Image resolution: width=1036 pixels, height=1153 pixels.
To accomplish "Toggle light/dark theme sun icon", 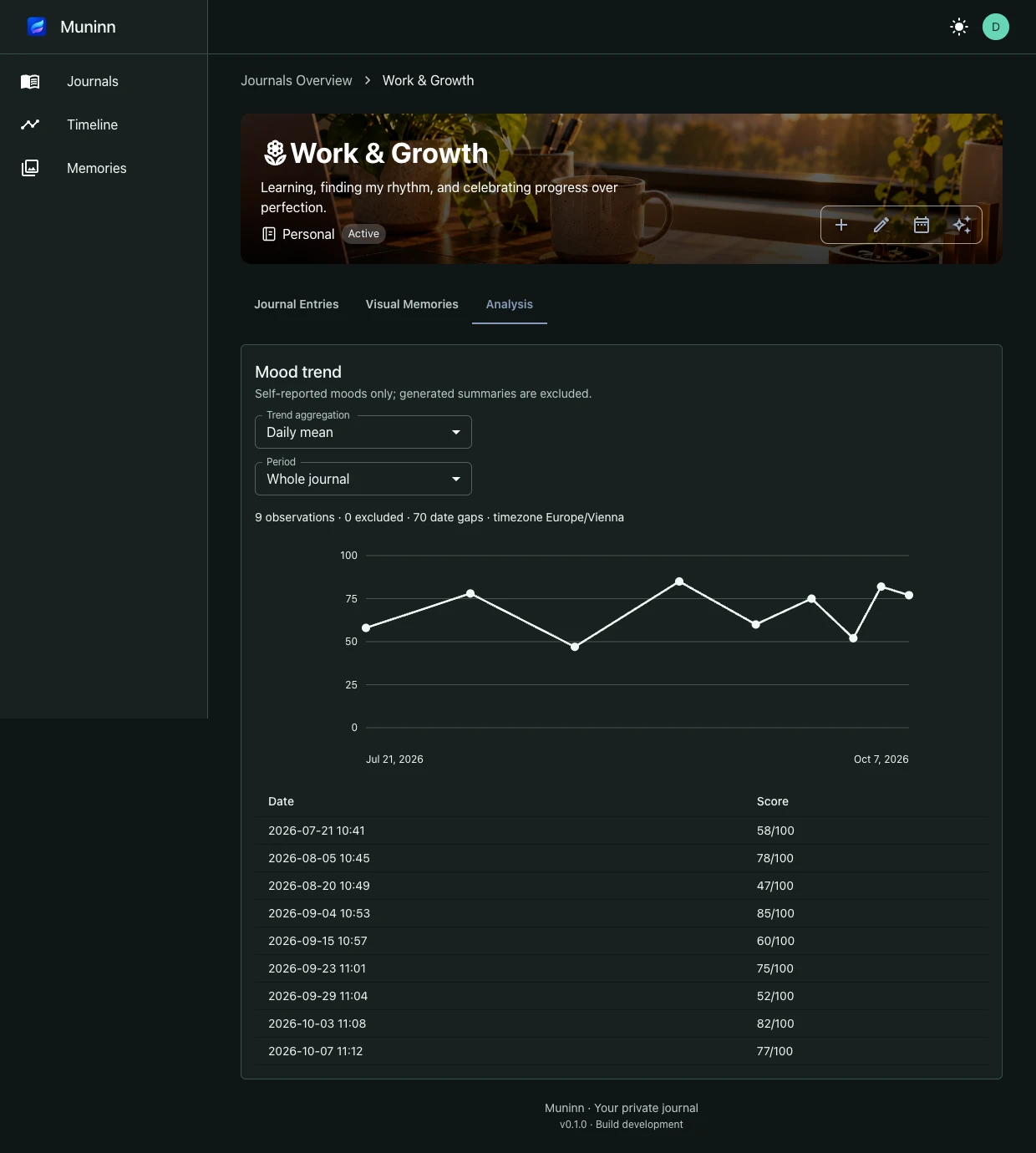I will pyautogui.click(x=959, y=27).
